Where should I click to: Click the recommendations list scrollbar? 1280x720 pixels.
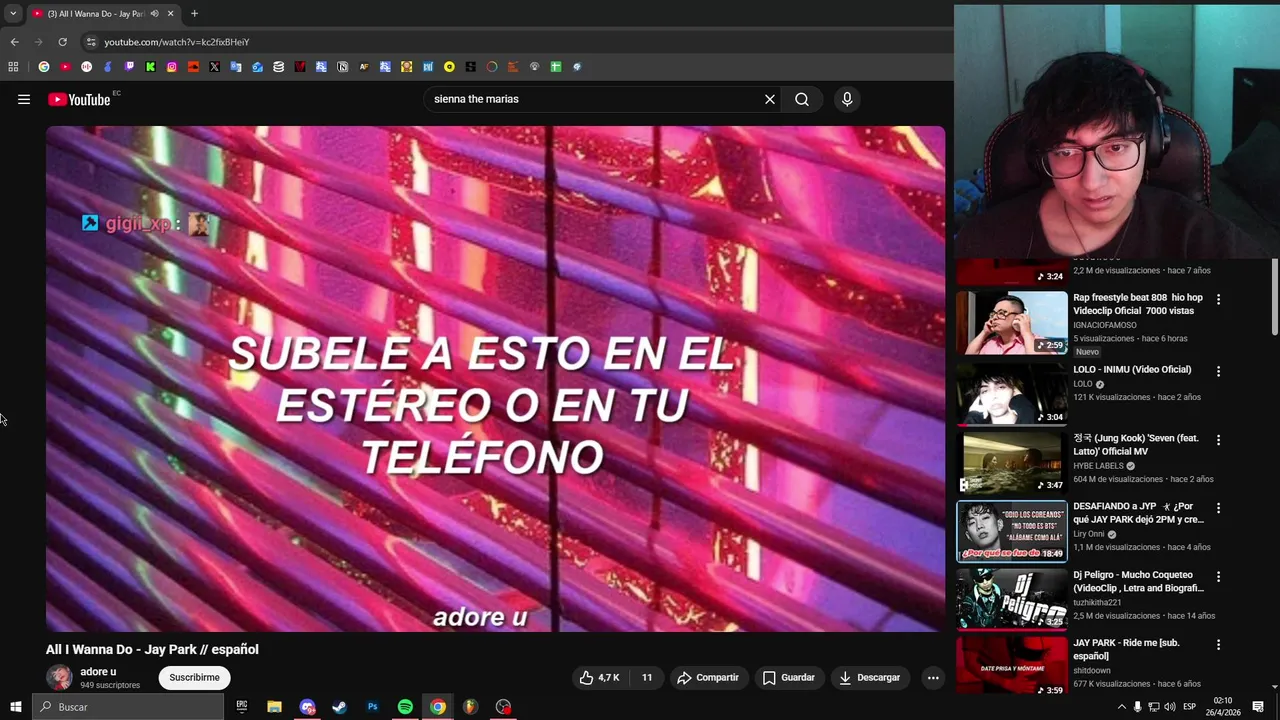pyautogui.click(x=1274, y=297)
